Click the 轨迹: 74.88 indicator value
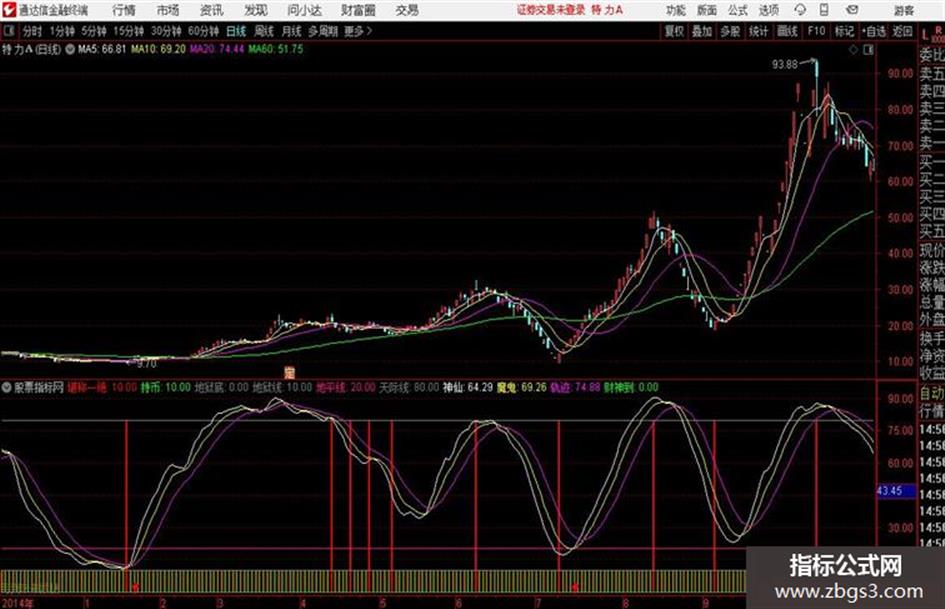The image size is (945, 609). (x=575, y=387)
